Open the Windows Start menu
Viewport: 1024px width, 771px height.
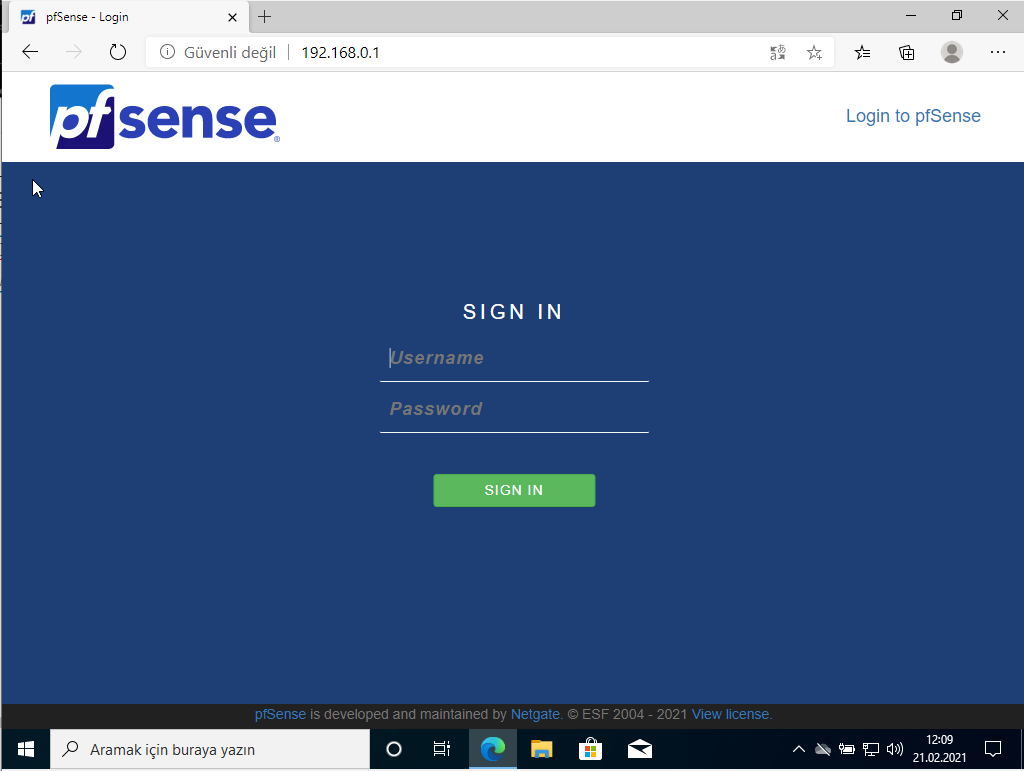(x=25, y=749)
